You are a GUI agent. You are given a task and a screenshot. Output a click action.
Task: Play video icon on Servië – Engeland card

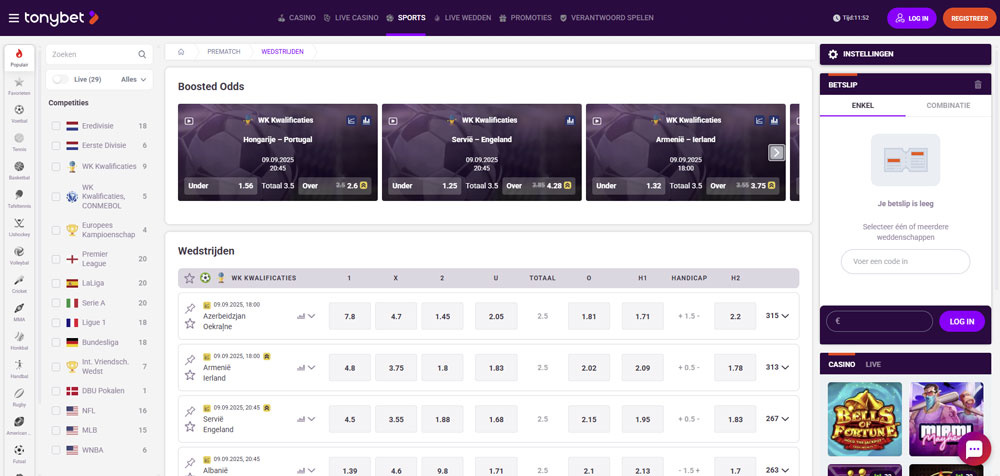tap(393, 121)
